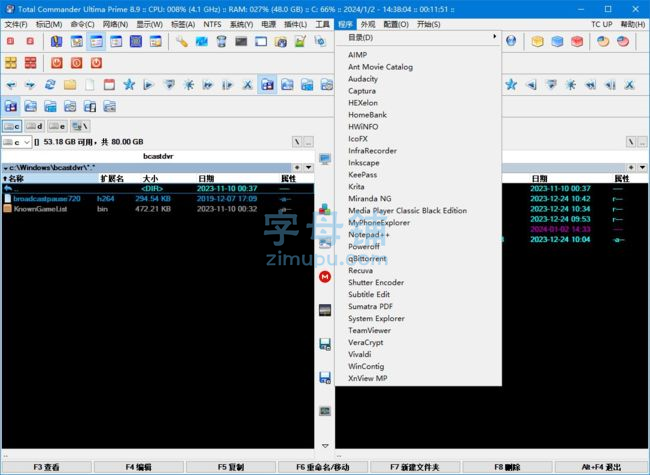The height and width of the screenshot is (475, 650).
Task: Click the orange pie chart icon
Action: pyautogui.click(x=603, y=41)
